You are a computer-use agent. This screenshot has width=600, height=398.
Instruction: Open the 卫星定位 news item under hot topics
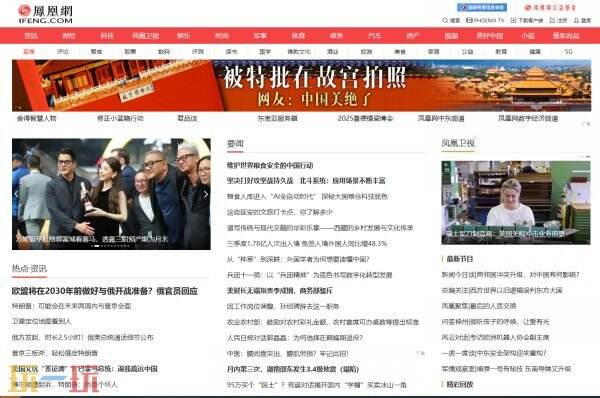click(x=41, y=321)
